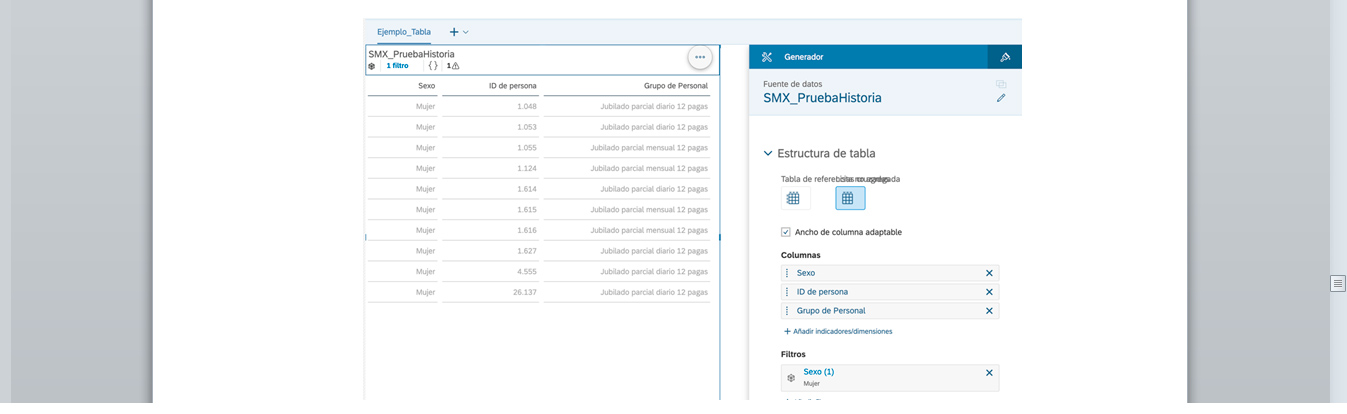Select the cell with ID 1.614

pyautogui.click(x=527, y=189)
